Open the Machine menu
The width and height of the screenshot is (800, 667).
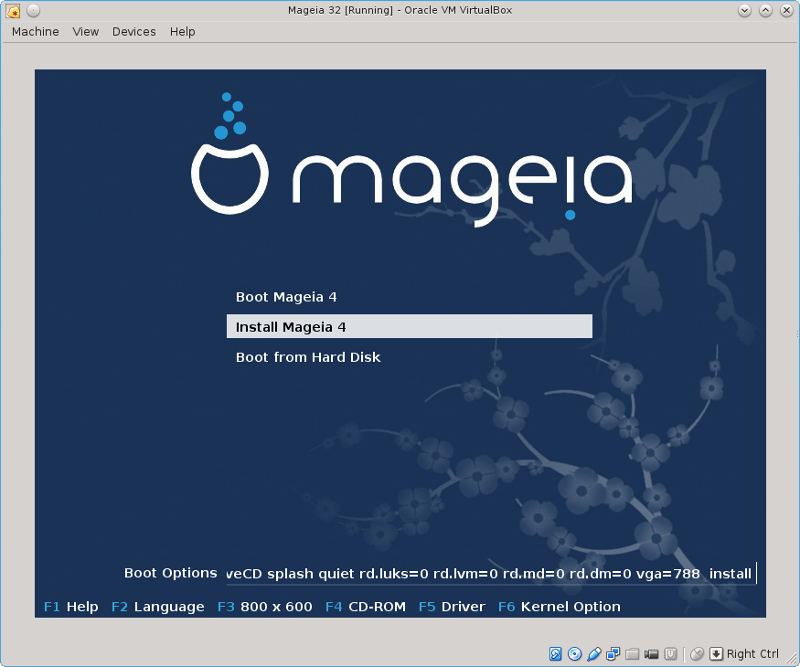pyautogui.click(x=35, y=32)
